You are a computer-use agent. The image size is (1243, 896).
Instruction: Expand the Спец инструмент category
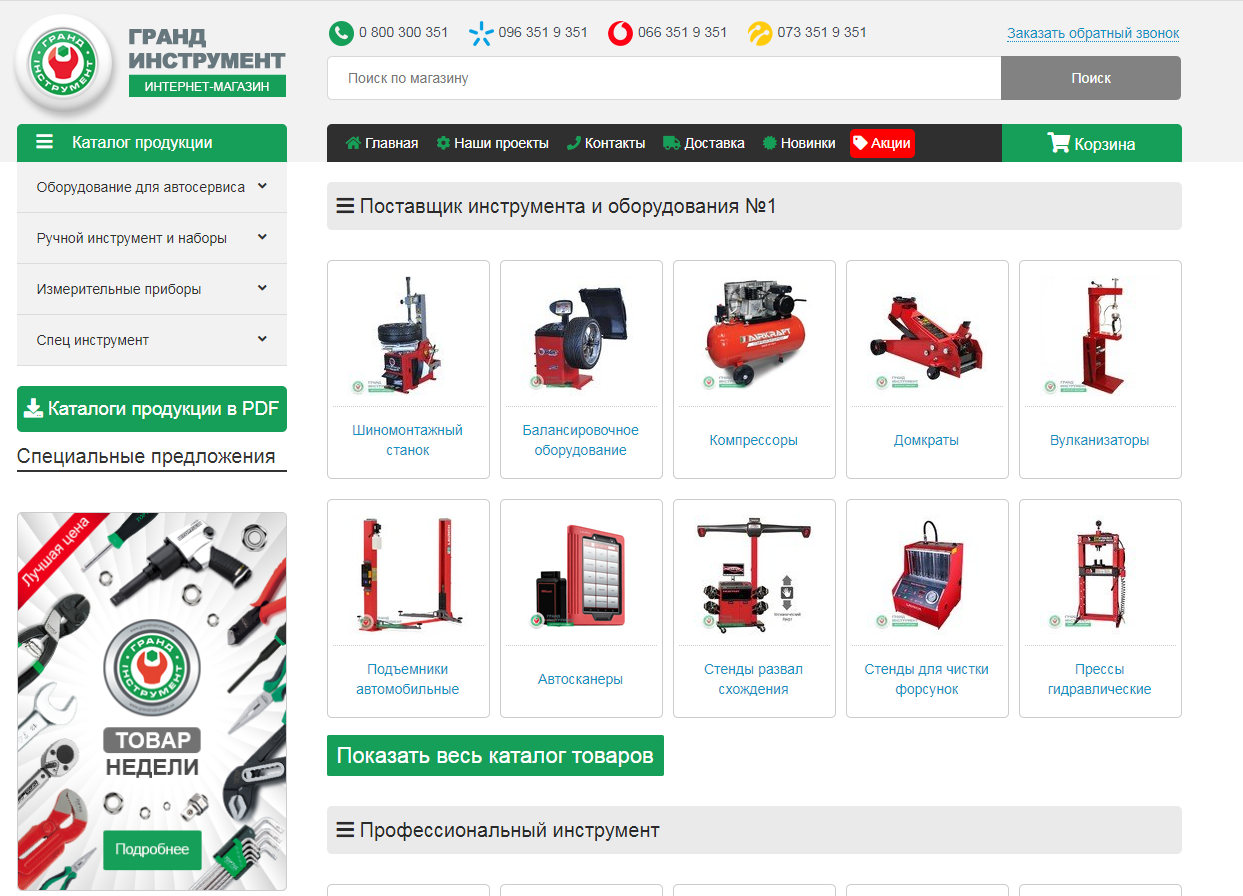click(x=262, y=339)
